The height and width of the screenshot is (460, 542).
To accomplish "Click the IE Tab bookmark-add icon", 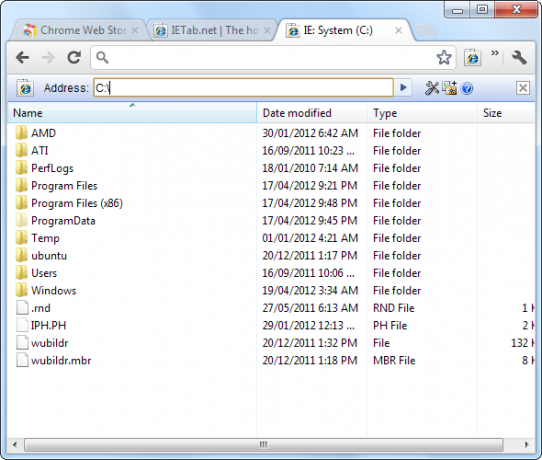I will (x=449, y=88).
